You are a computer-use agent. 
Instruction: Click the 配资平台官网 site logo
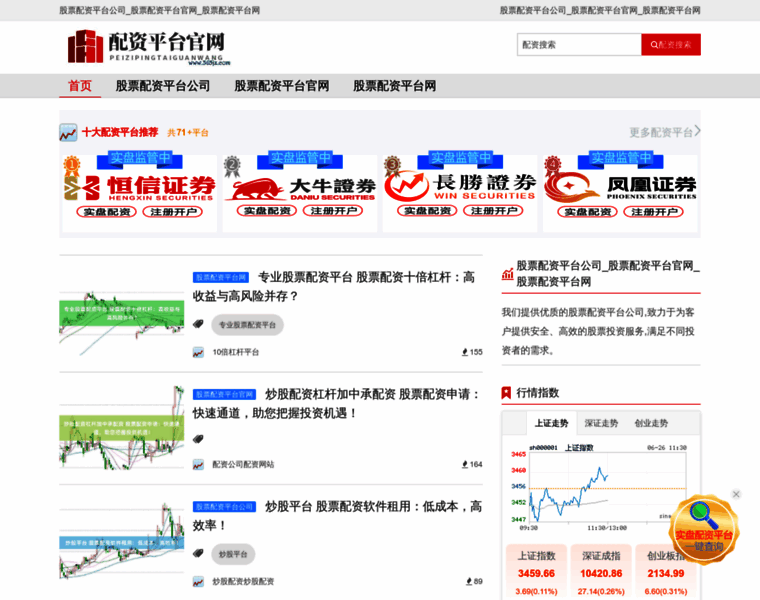tap(149, 47)
